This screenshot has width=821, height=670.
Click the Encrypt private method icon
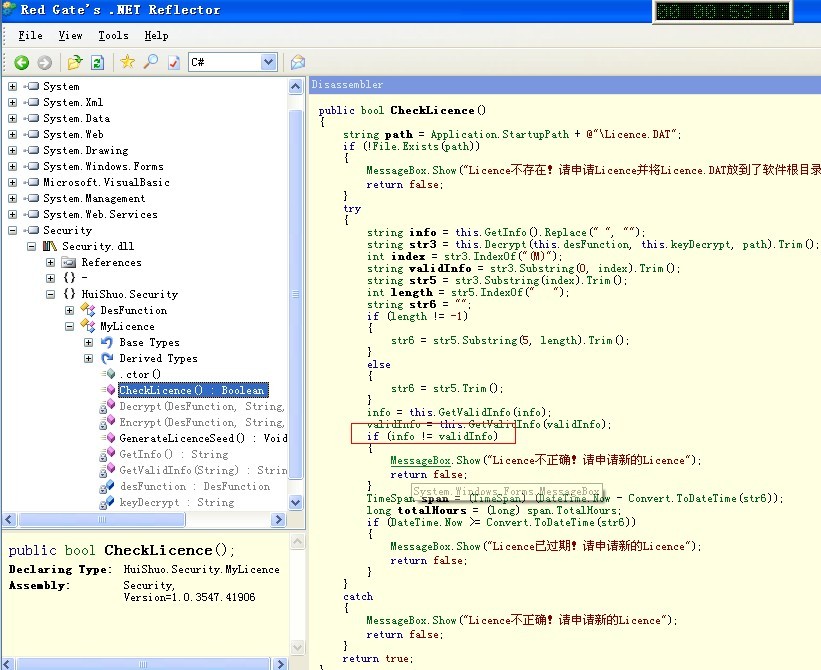[x=107, y=422]
